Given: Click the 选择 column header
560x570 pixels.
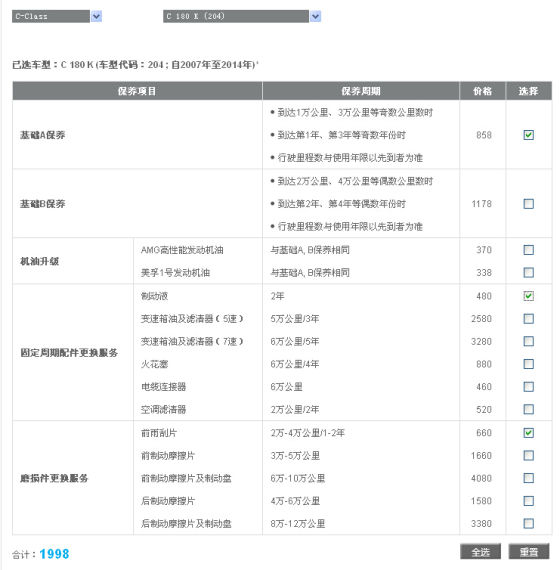Looking at the screenshot, I should click(528, 91).
